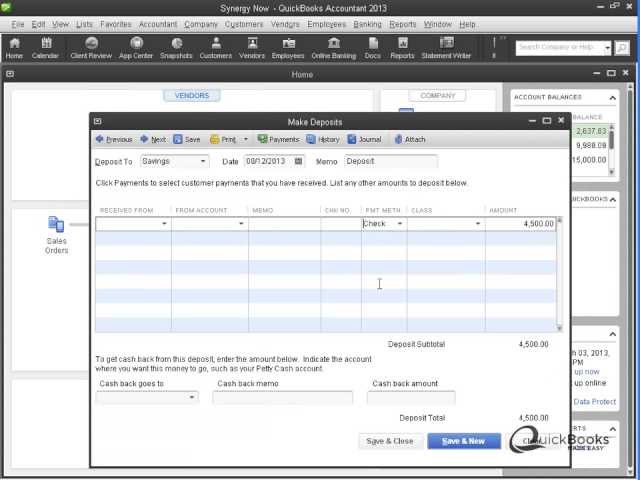The height and width of the screenshot is (480, 640).
Task: Open the Banking menu
Action: click(x=367, y=24)
